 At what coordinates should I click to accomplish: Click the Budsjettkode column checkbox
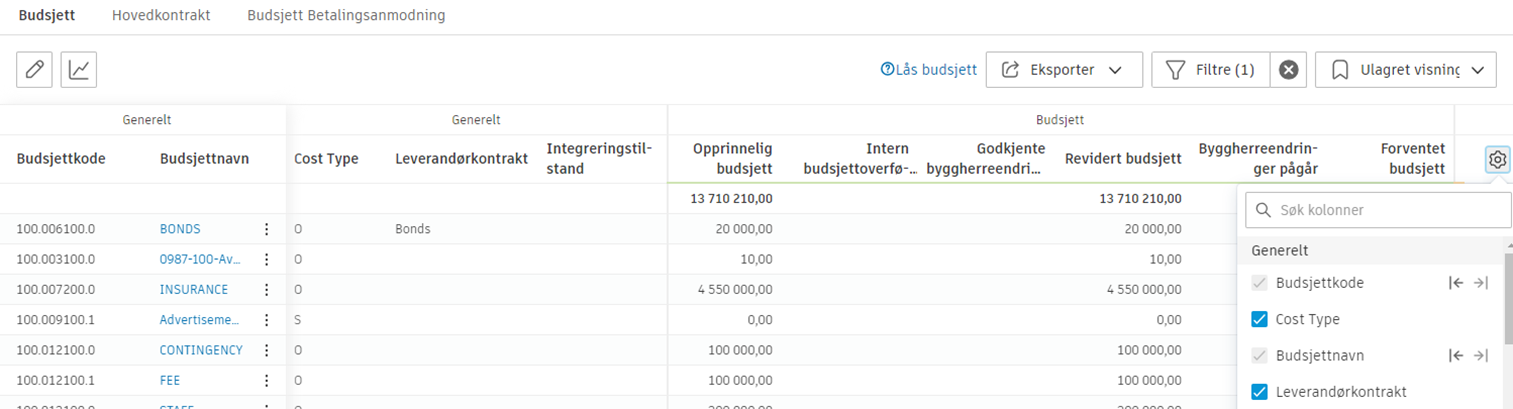1260,283
